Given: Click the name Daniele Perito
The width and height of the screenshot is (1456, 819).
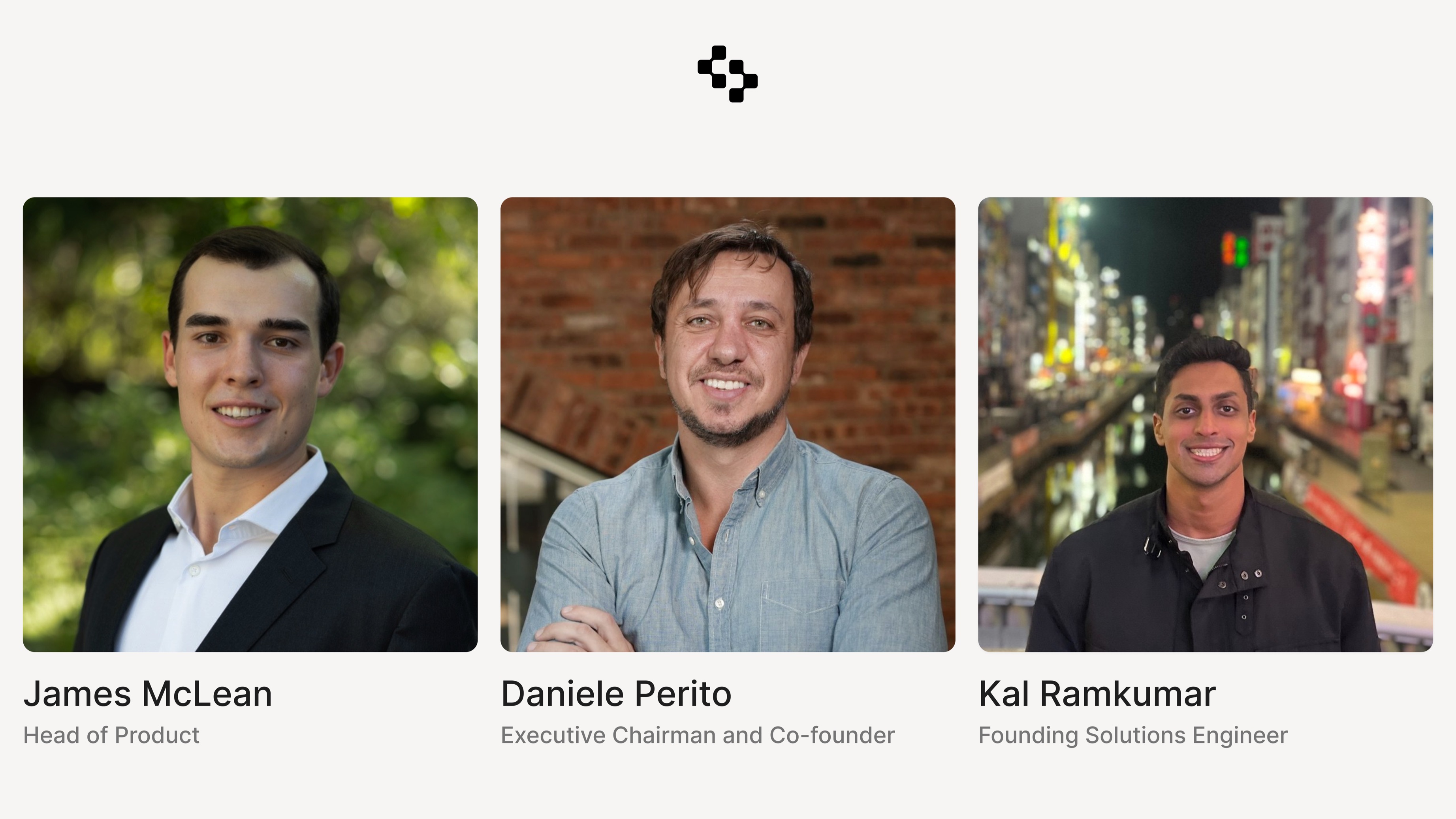Looking at the screenshot, I should click(616, 694).
